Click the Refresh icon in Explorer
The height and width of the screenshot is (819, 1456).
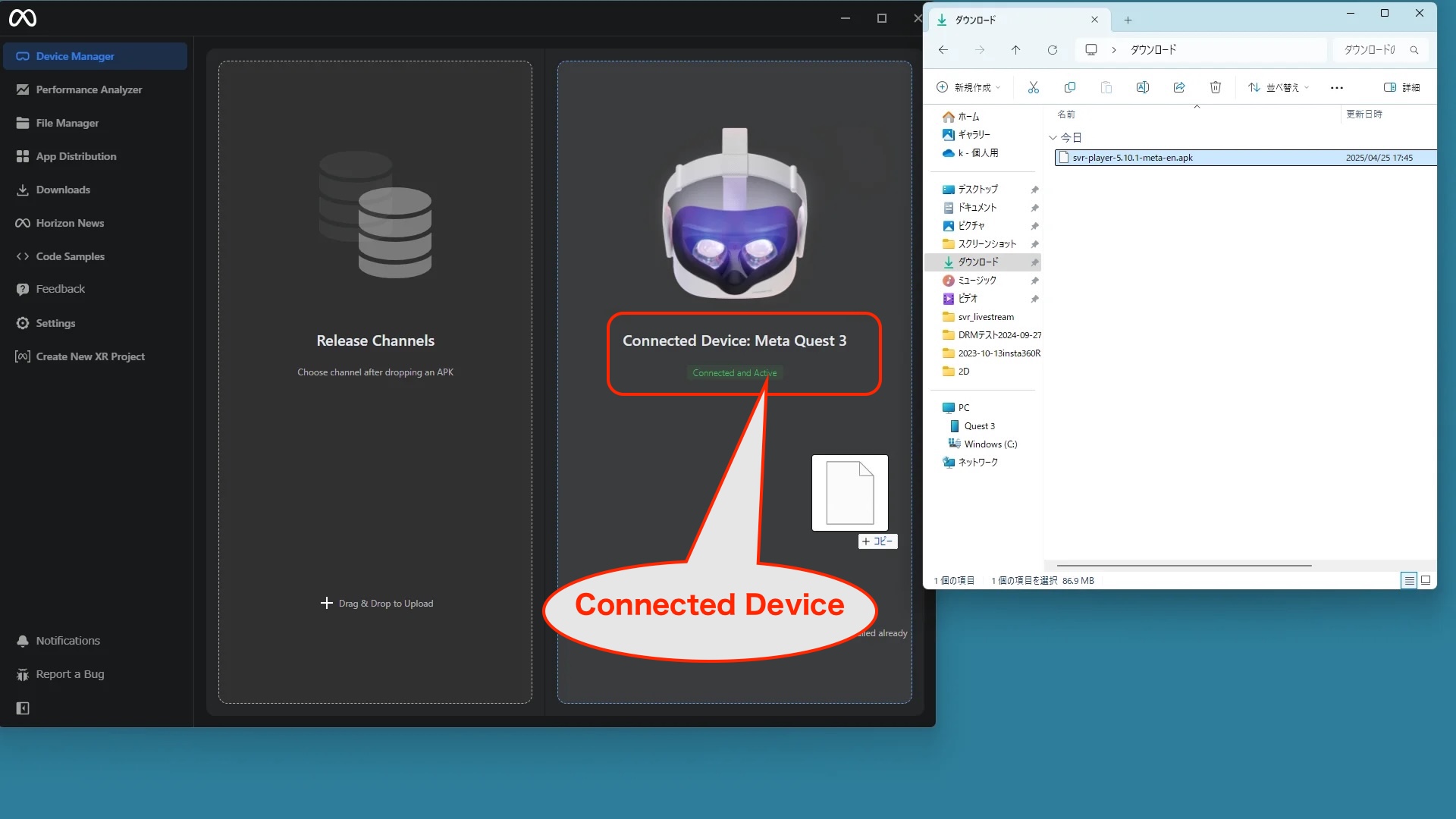[1052, 50]
